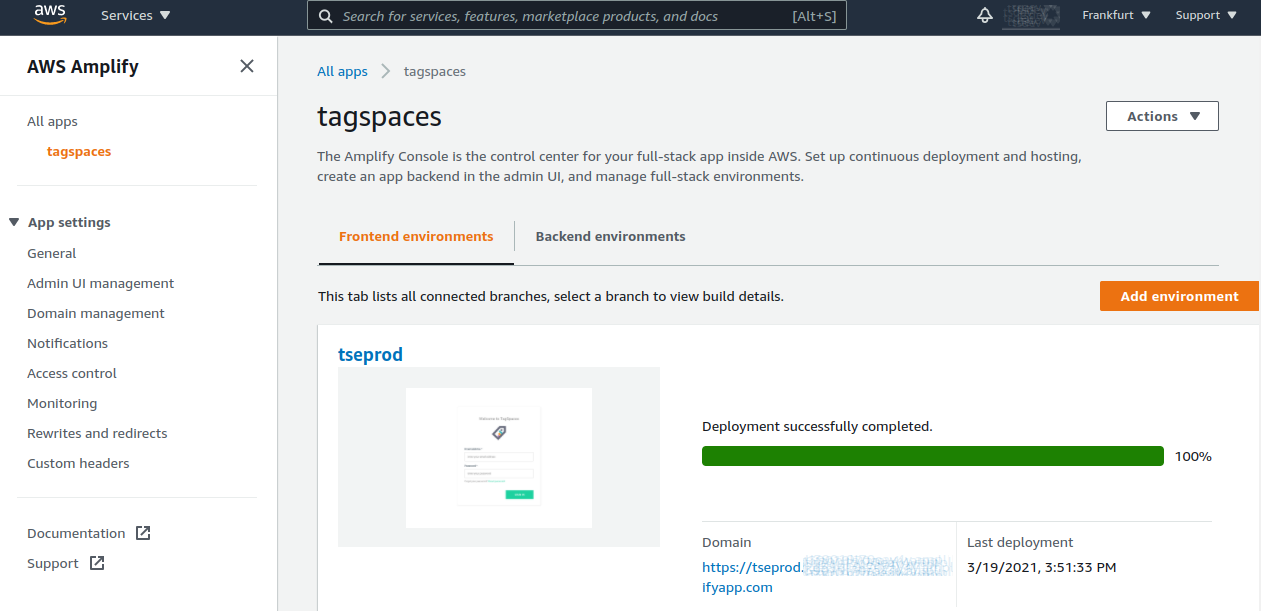Open the Actions dropdown button
1261x611 pixels.
click(x=1162, y=116)
